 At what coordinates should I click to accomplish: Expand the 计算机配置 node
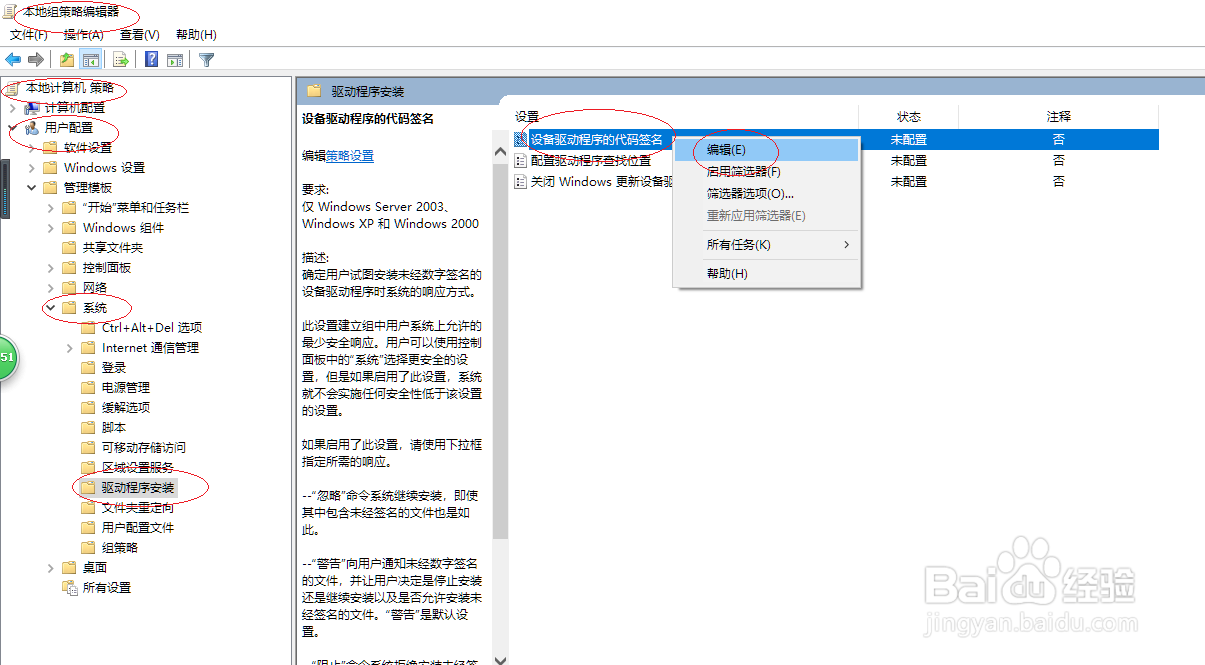click(12, 108)
